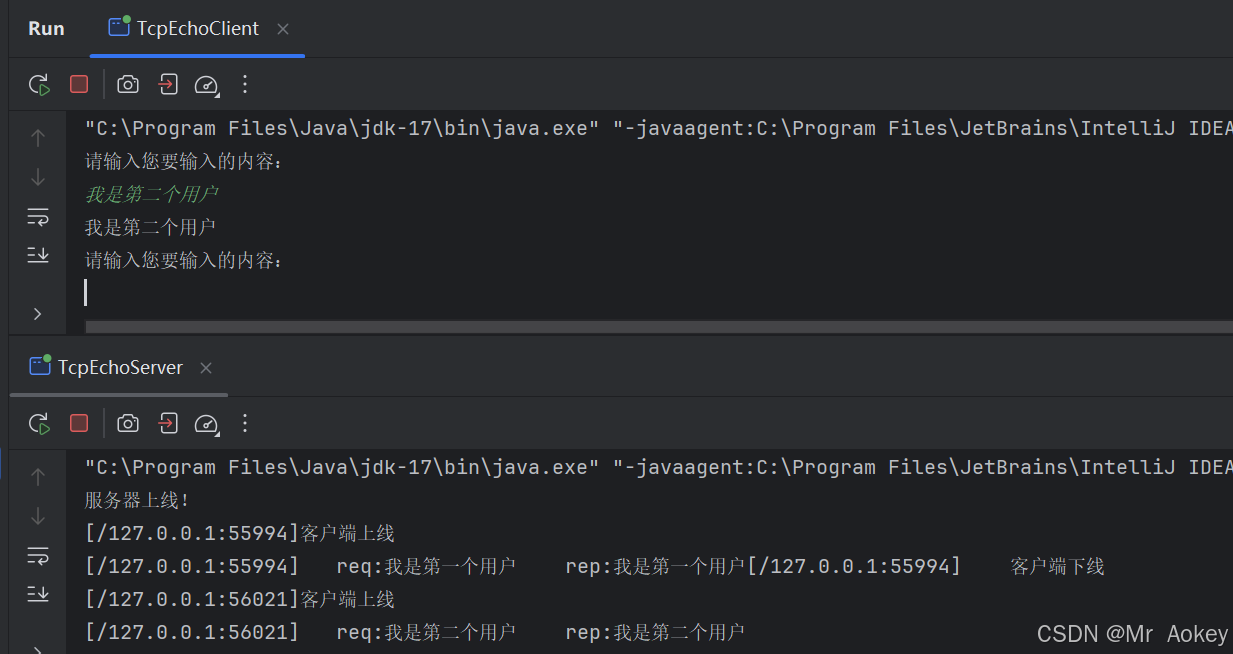Rerun the TcpEchoClient program
The width and height of the screenshot is (1233, 654).
pyautogui.click(x=39, y=85)
